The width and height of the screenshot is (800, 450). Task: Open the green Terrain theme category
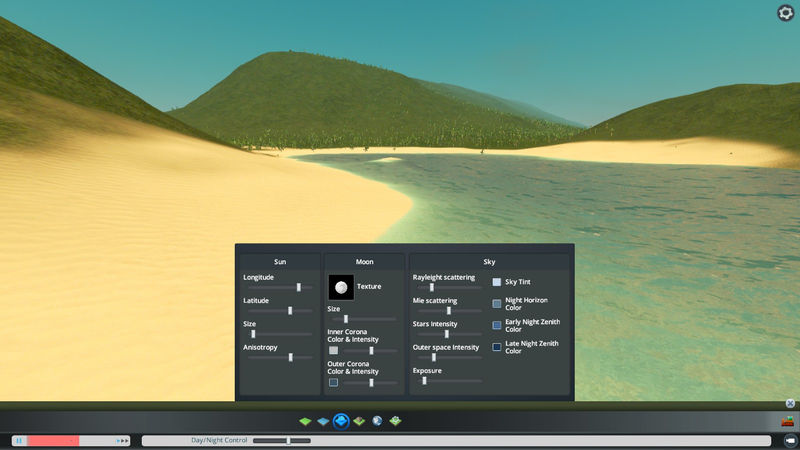[x=305, y=422]
